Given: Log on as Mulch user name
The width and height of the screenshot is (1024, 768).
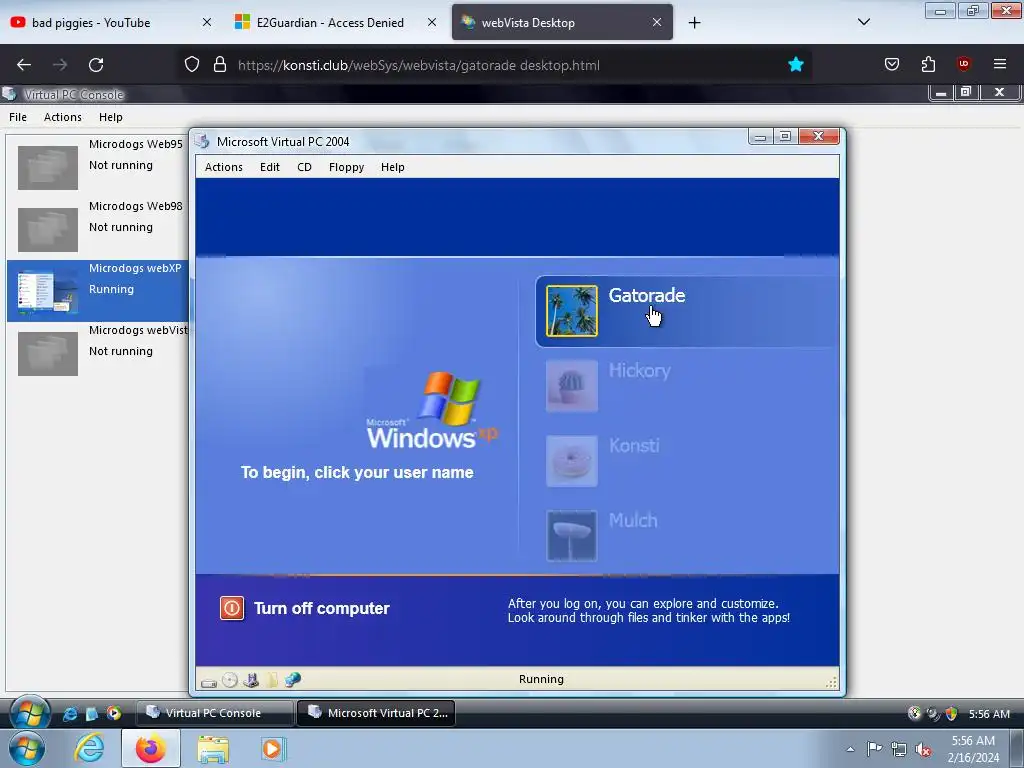Looking at the screenshot, I should tap(633, 520).
